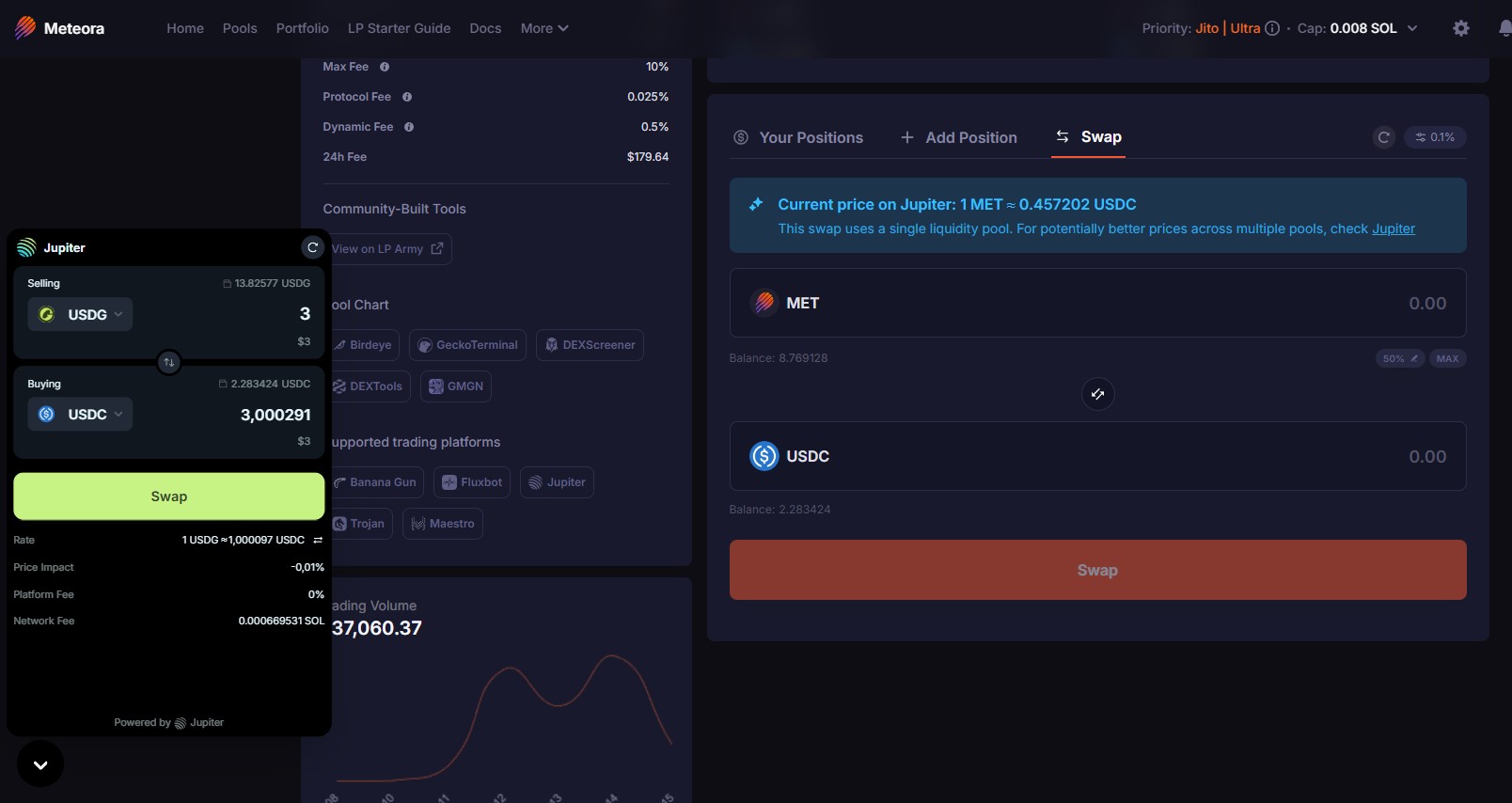The width and height of the screenshot is (1512, 803).
Task: Open the DEXScreener pool chart
Action: (590, 345)
